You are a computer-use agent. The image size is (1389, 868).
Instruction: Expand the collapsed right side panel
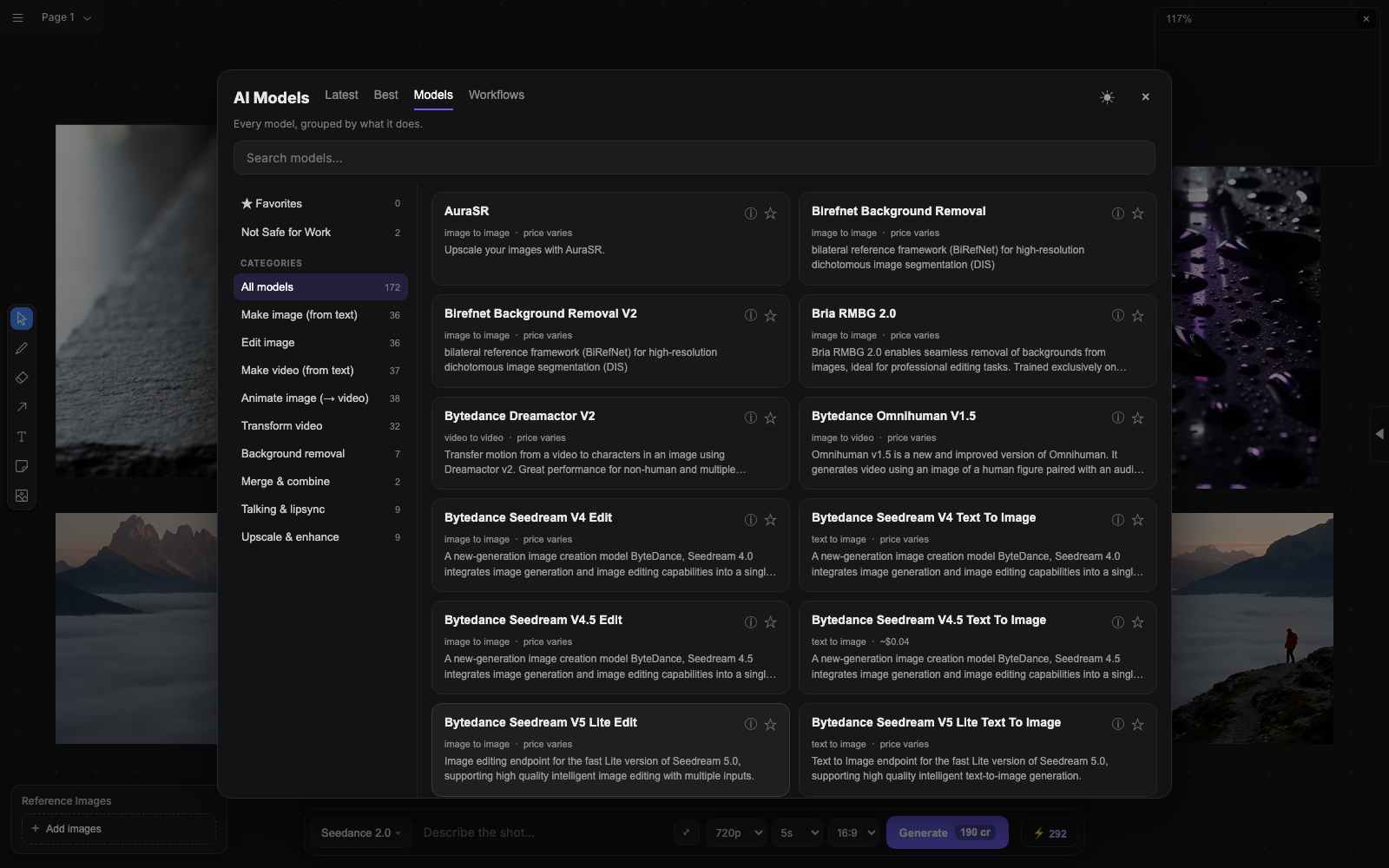(x=1379, y=434)
